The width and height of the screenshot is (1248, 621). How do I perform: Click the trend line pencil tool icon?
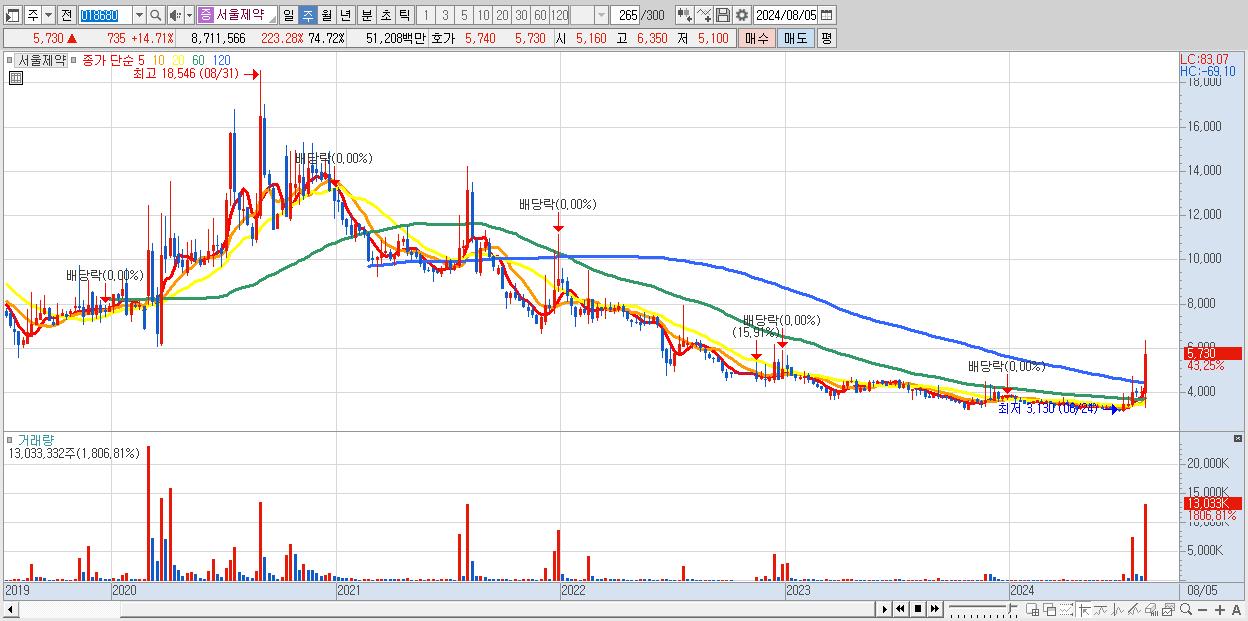click(x=1134, y=610)
